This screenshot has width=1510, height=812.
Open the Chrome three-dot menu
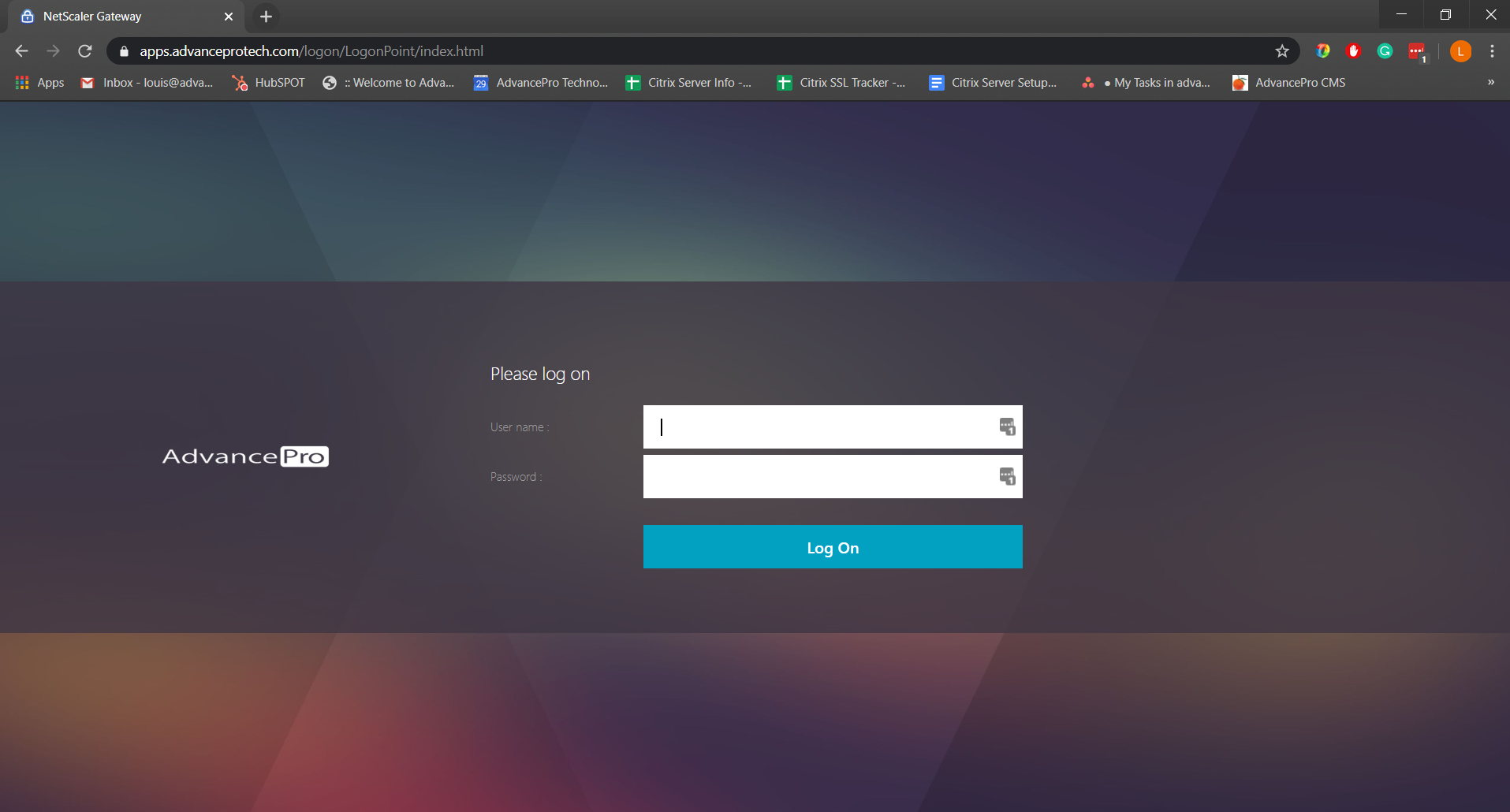tap(1492, 51)
